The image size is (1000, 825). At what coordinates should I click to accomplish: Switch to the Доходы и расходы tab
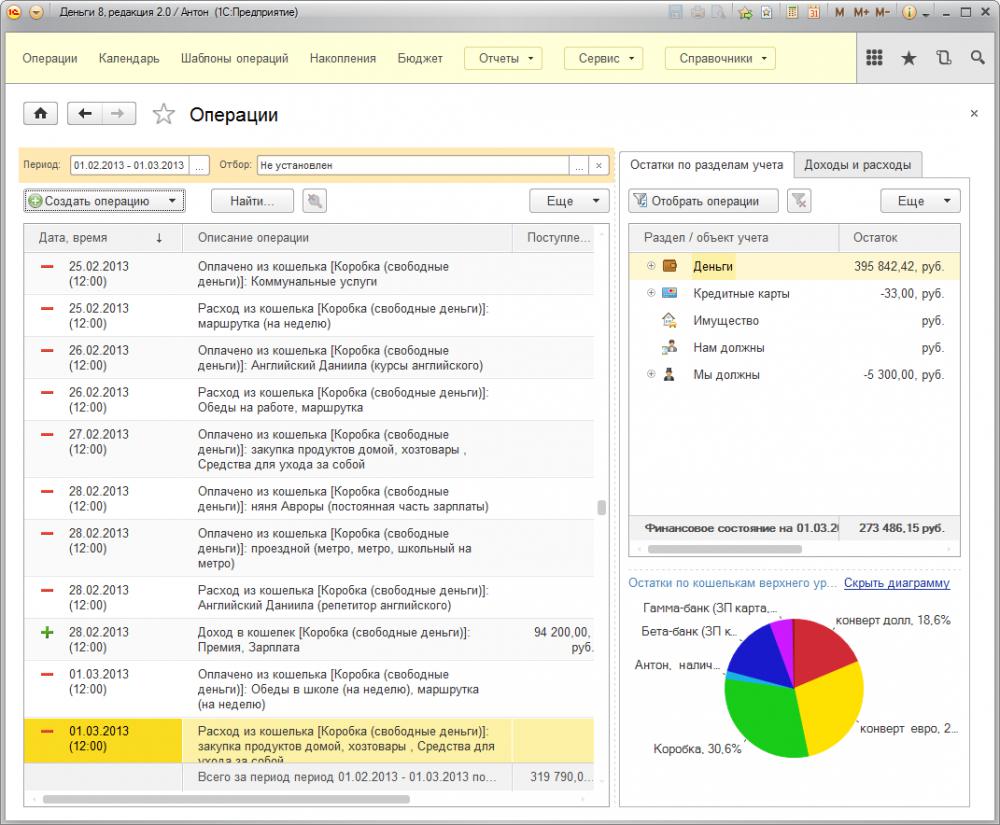[857, 164]
